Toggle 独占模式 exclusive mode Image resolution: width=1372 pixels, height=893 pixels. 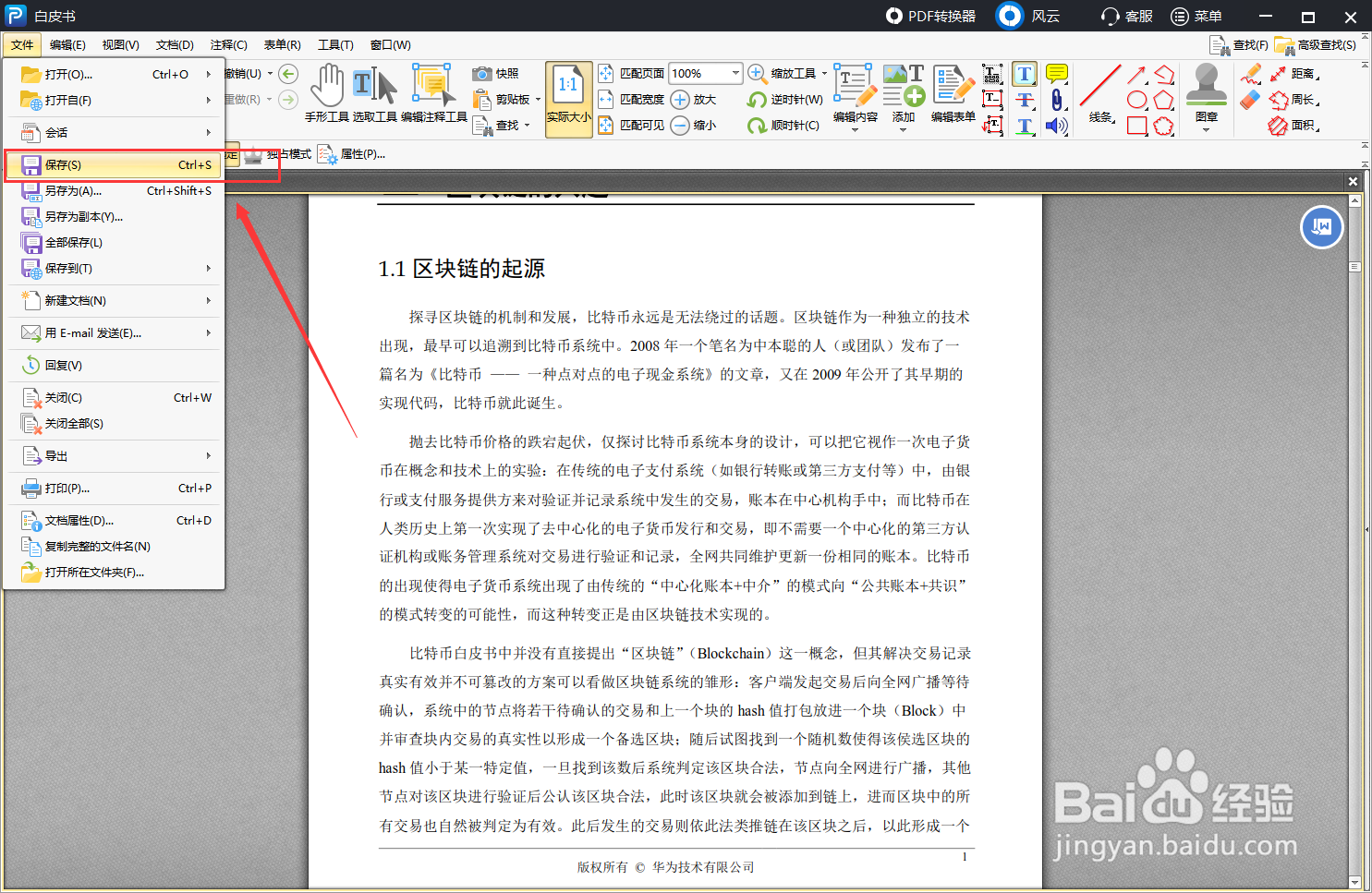click(277, 154)
